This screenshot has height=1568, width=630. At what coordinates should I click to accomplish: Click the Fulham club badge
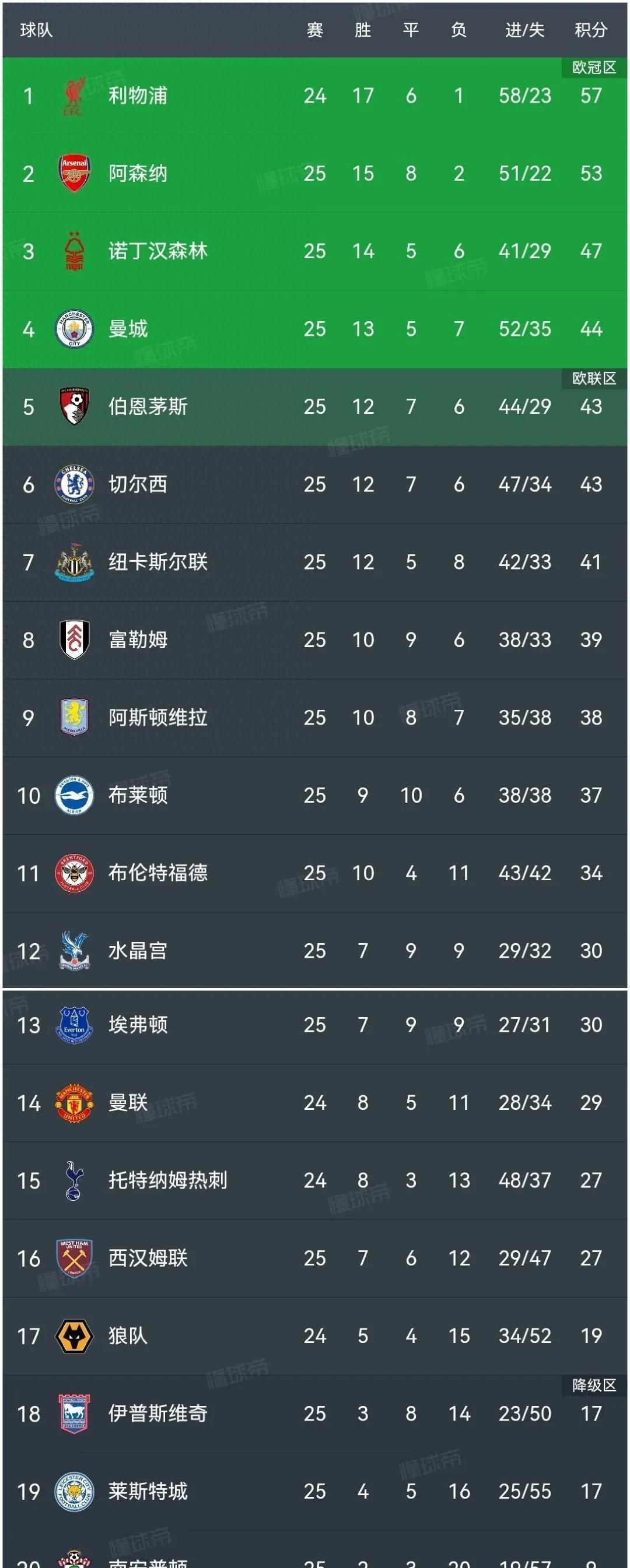(74, 640)
